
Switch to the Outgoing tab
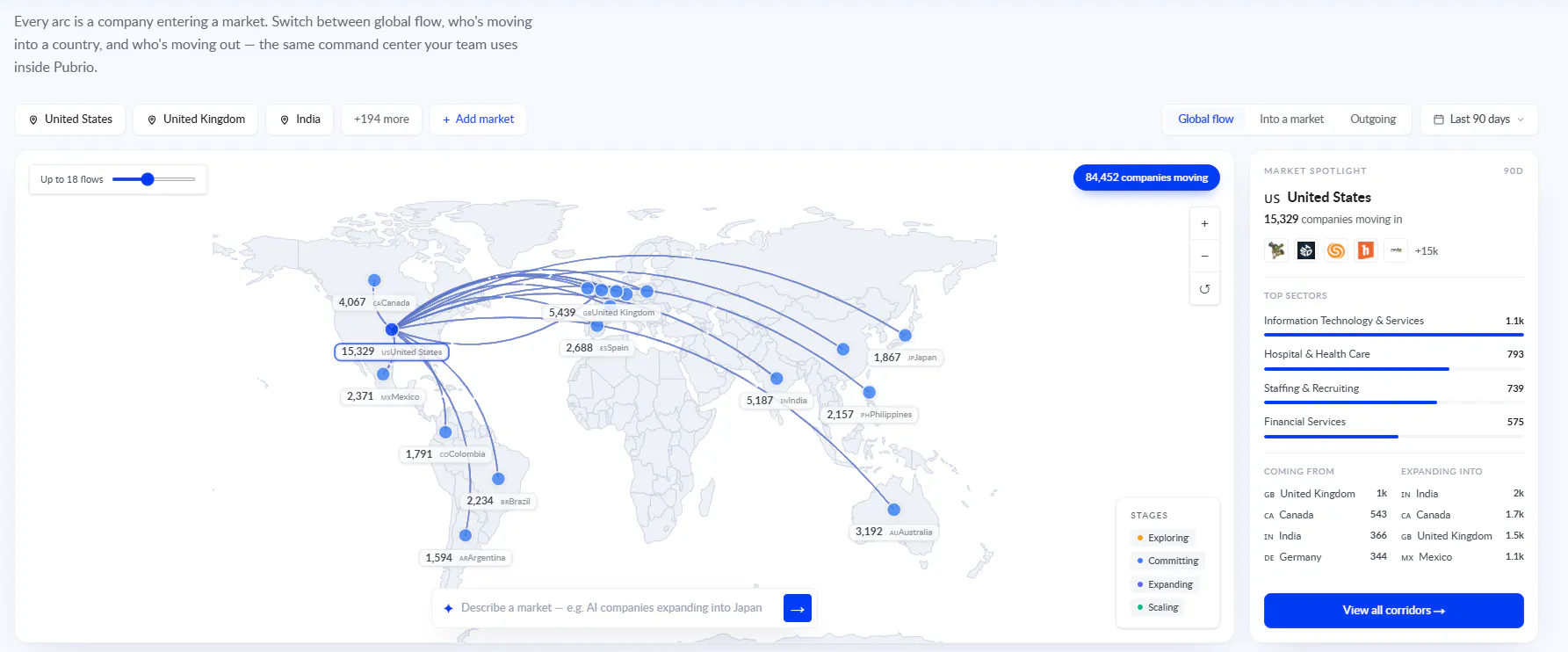point(1373,120)
